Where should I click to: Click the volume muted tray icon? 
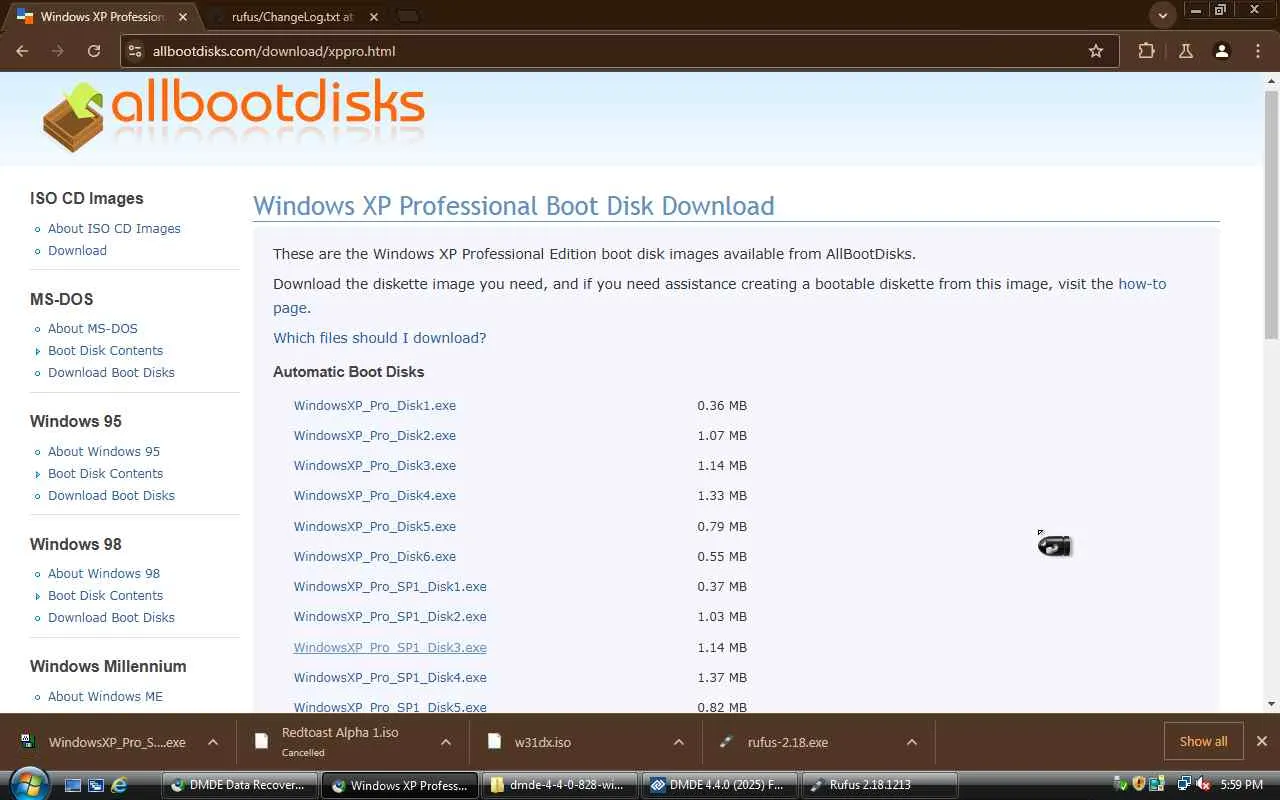[1203, 785]
